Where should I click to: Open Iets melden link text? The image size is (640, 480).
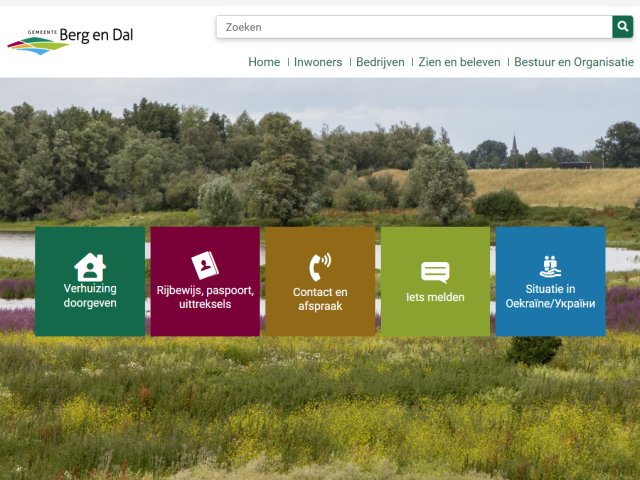point(435,297)
